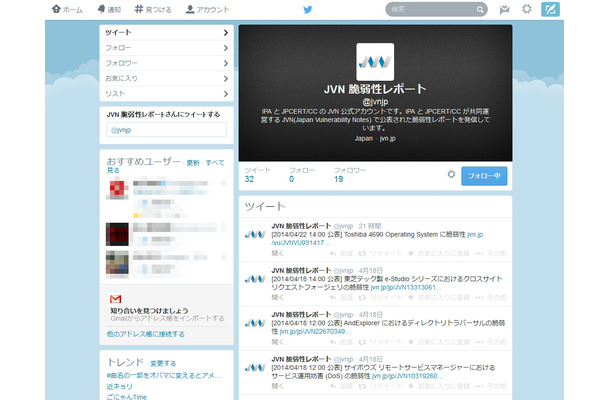Open the direct messages envelope icon

504,9
